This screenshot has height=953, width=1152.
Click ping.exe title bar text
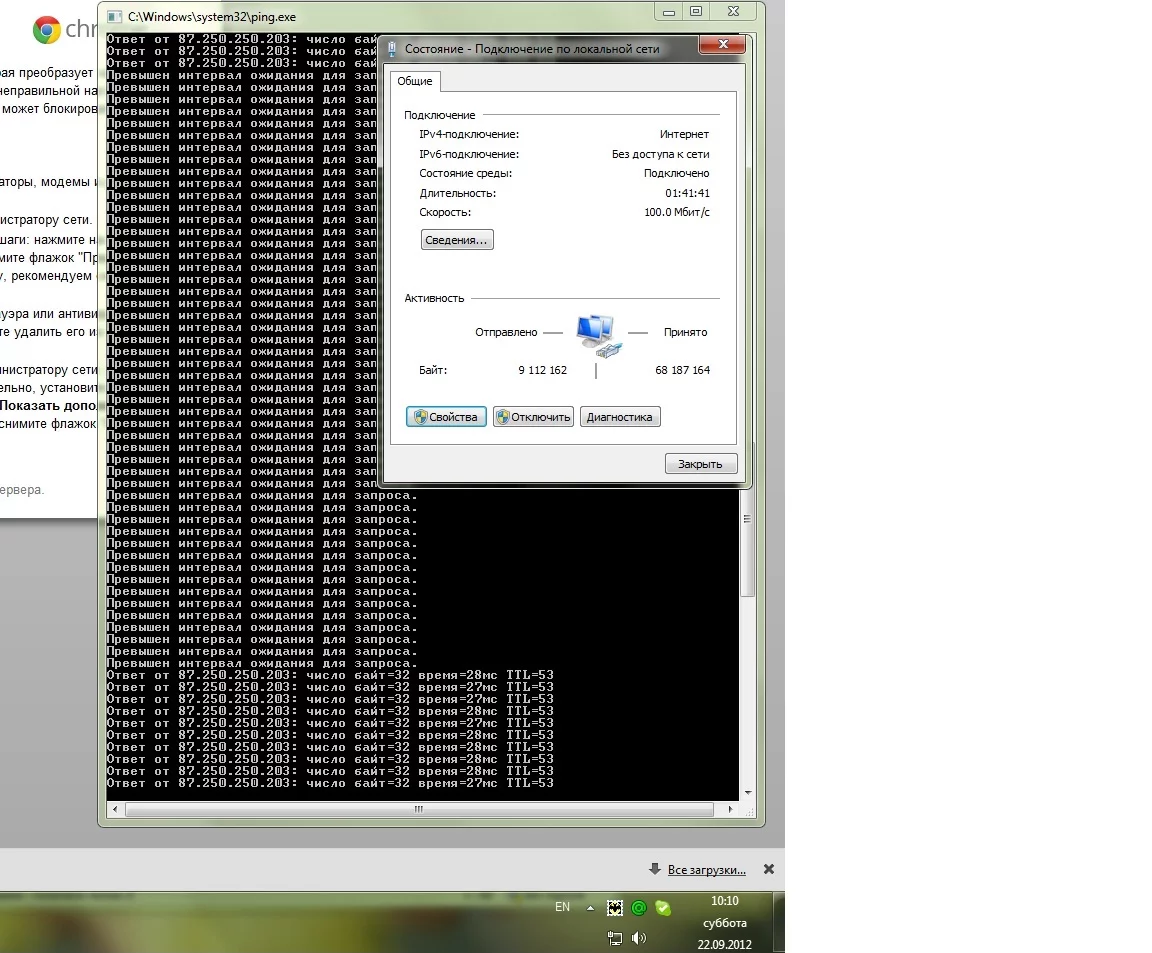click(x=212, y=16)
